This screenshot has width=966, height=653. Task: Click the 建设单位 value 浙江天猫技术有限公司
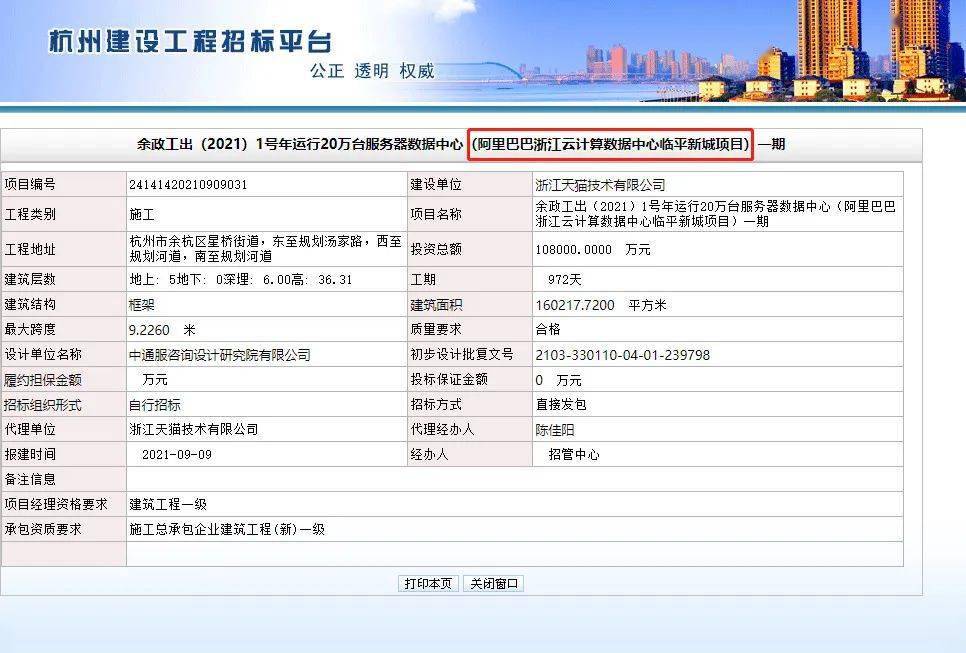click(x=600, y=185)
